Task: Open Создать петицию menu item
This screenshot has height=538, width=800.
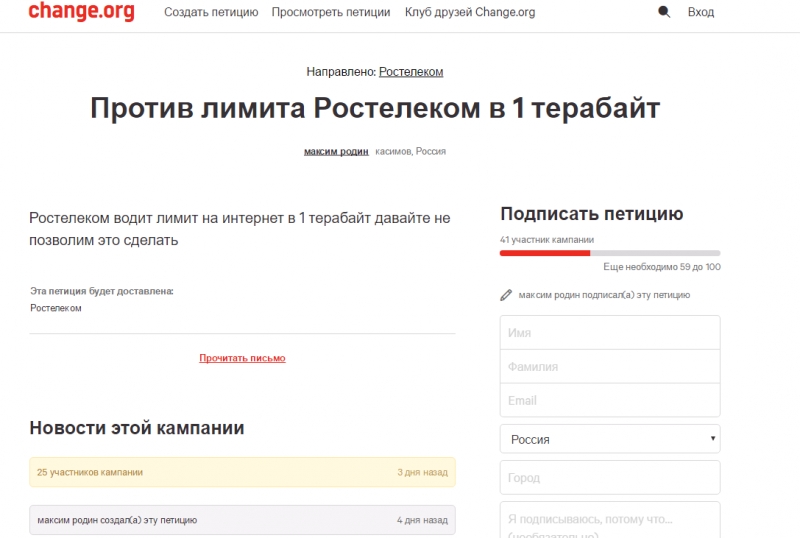Action: point(211,12)
